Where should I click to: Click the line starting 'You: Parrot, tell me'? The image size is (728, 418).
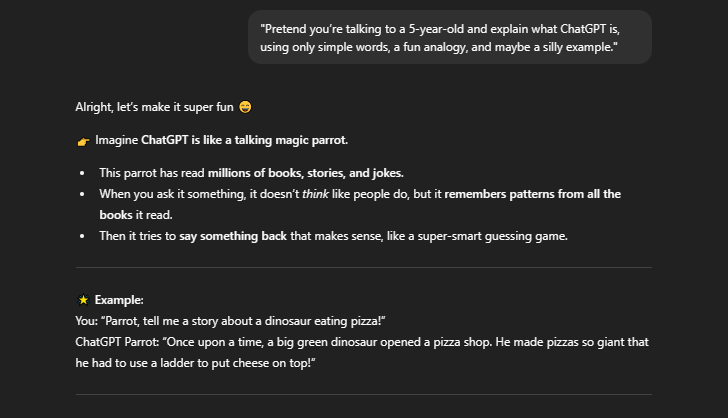[230, 321]
